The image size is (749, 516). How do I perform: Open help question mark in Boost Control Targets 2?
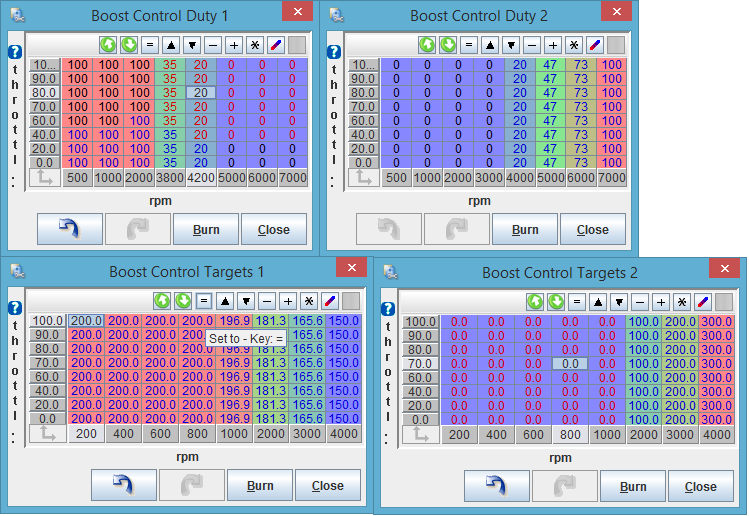[x=388, y=309]
